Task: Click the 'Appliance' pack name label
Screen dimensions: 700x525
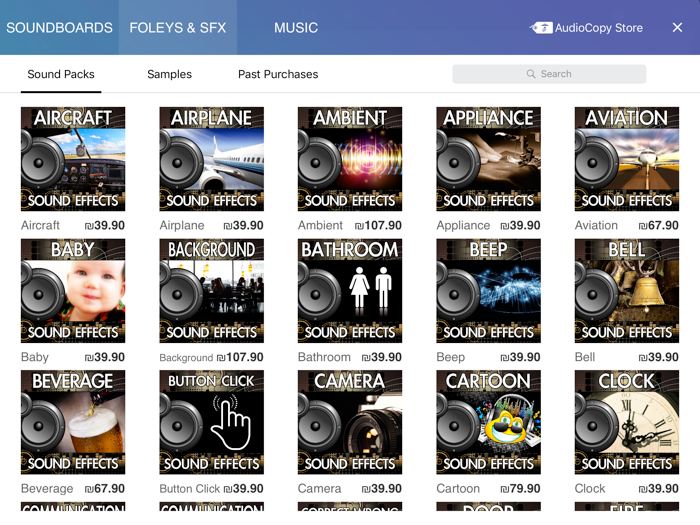Action: (x=463, y=225)
